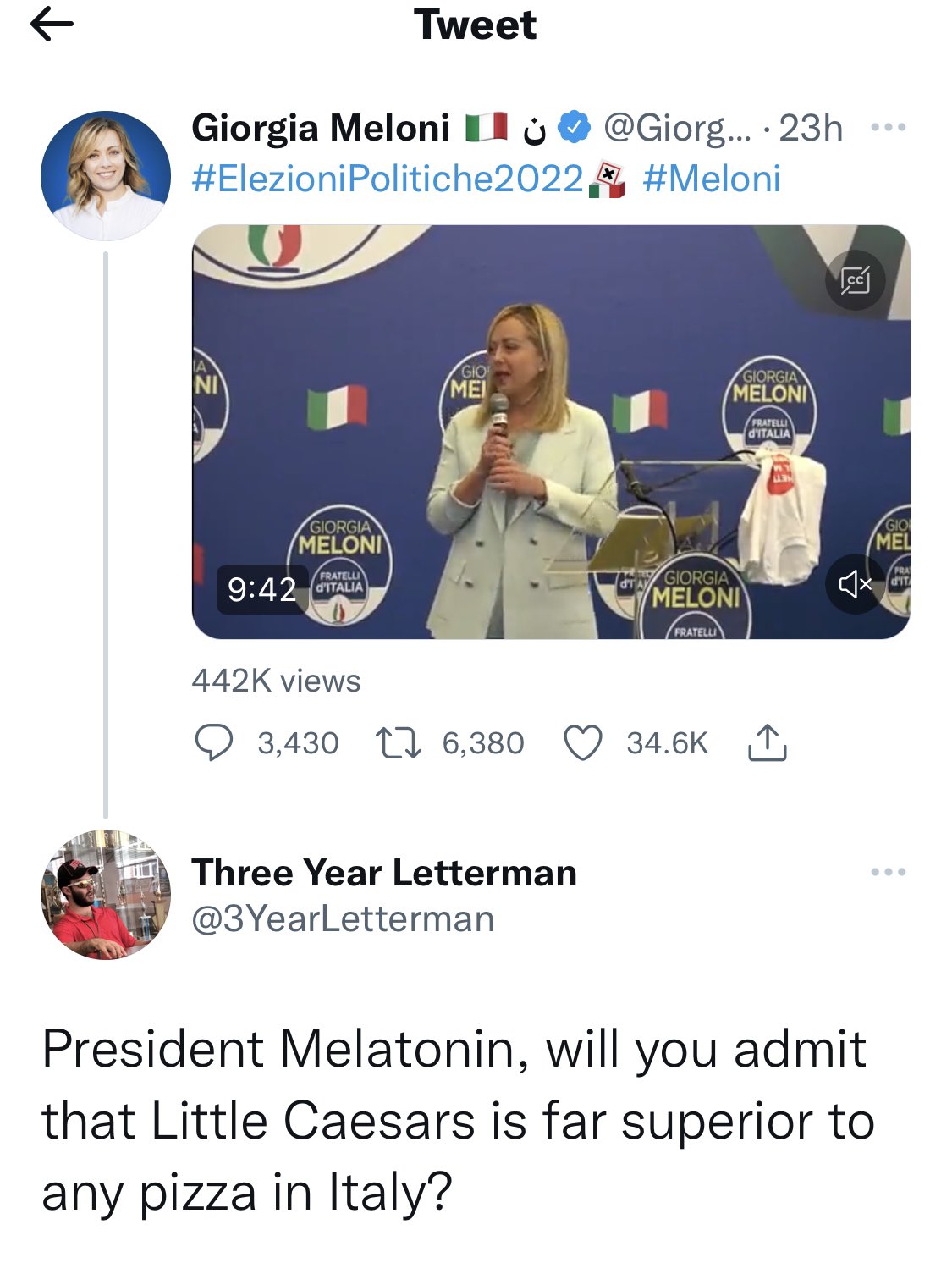The height and width of the screenshot is (1285, 952).
Task: Tap the back arrow icon
Action: tap(52, 25)
